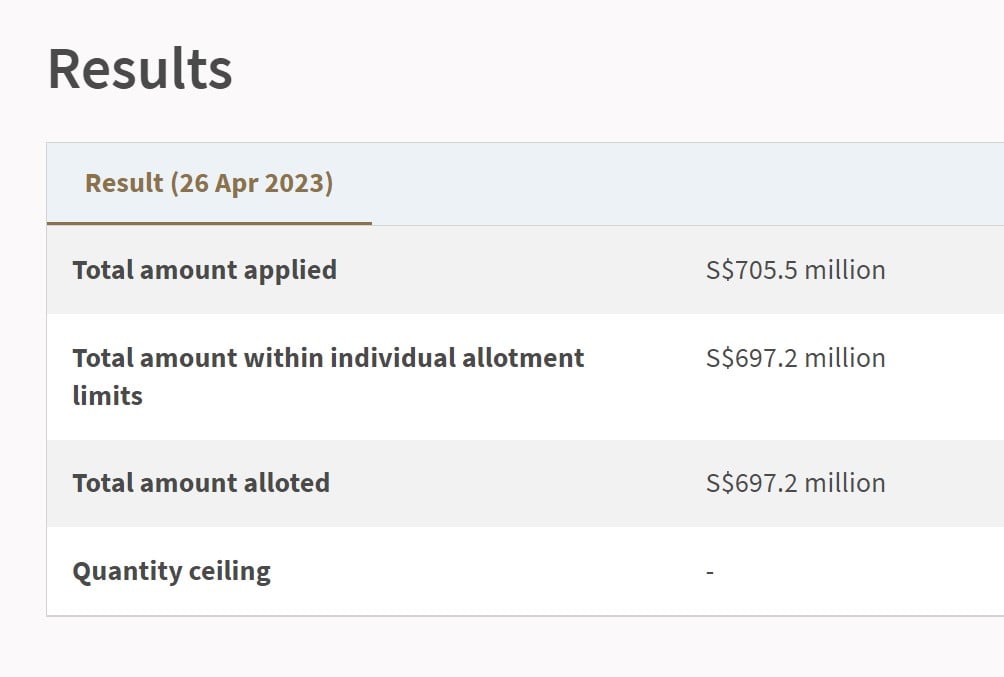Screen dimensions: 1004x677
Task: Click the gold underline beneath Result tab
Action: [x=209, y=224]
